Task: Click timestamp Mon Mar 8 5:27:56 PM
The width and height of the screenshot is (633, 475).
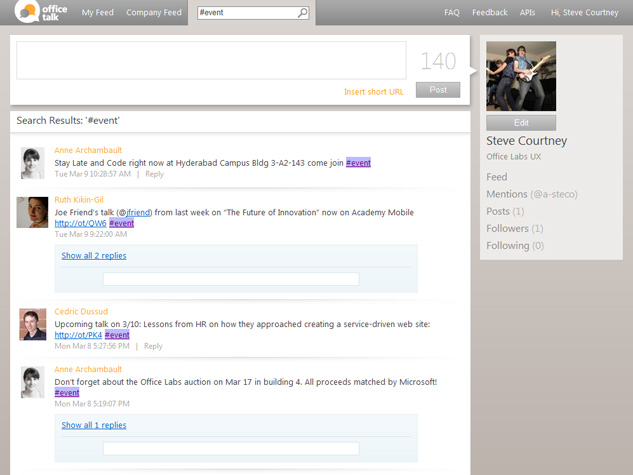Action: coord(92,346)
